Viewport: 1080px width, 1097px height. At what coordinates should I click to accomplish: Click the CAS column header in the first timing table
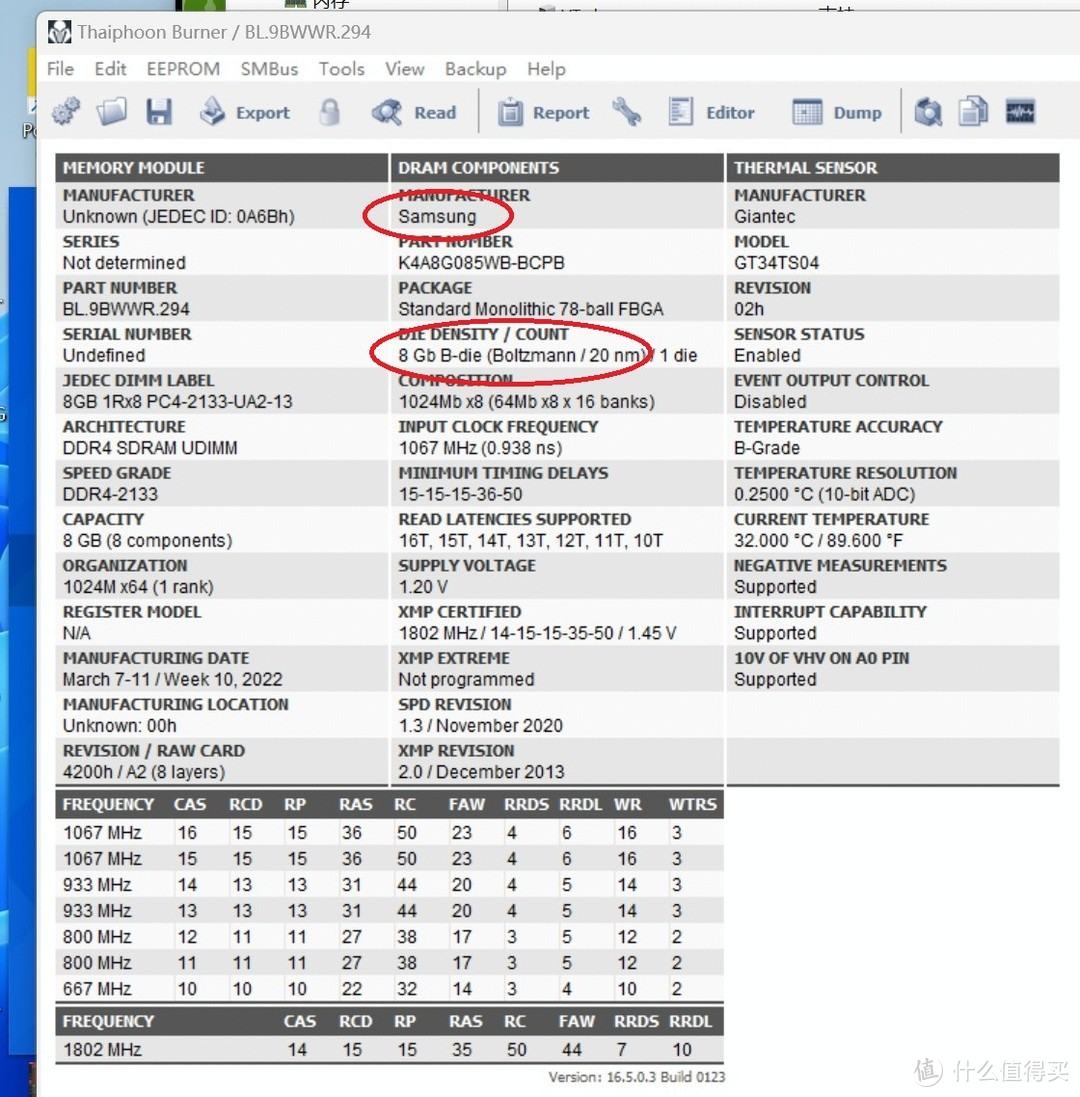(x=190, y=805)
